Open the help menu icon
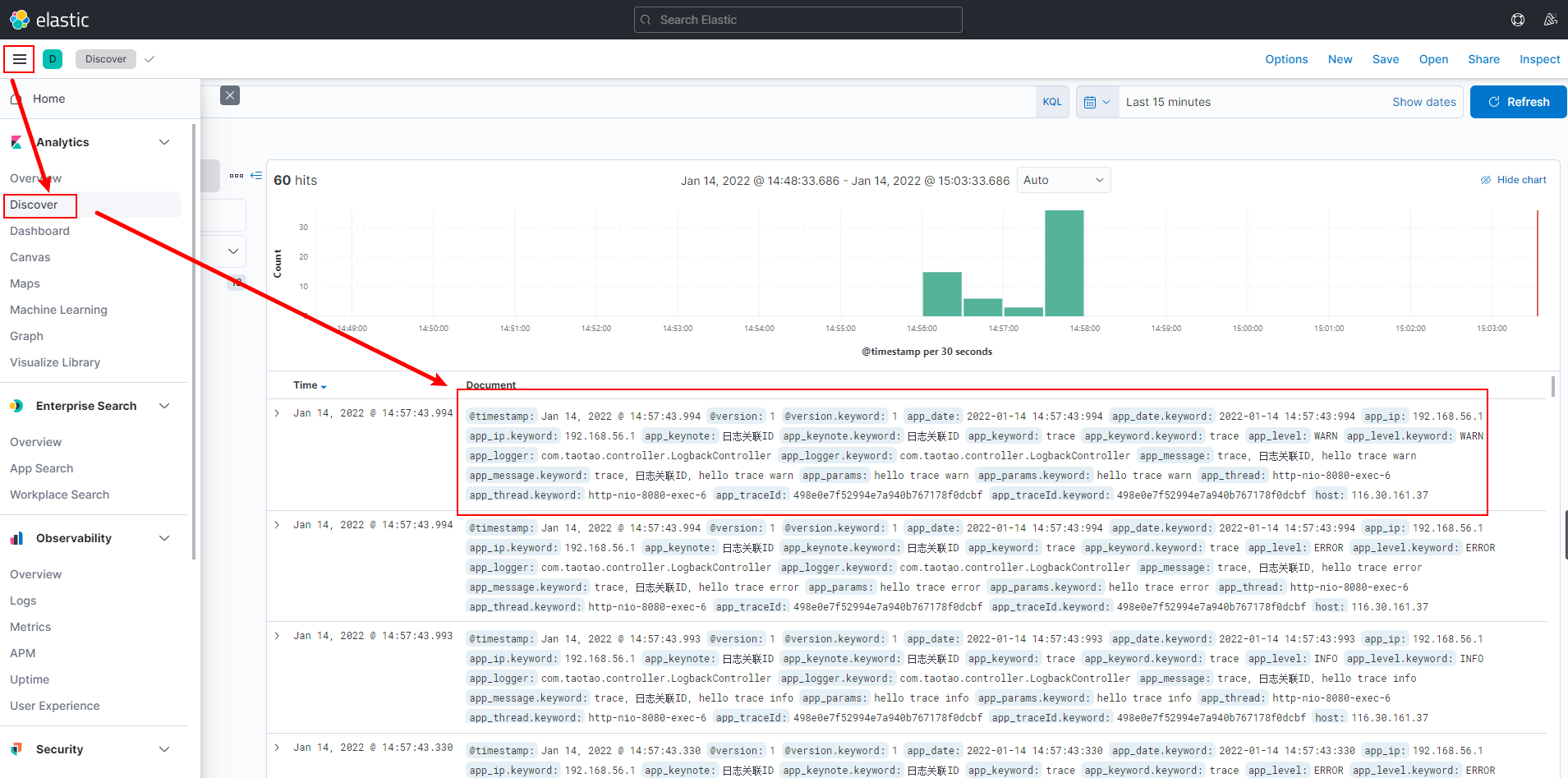Screen dimensions: 1568x778 point(1518,20)
